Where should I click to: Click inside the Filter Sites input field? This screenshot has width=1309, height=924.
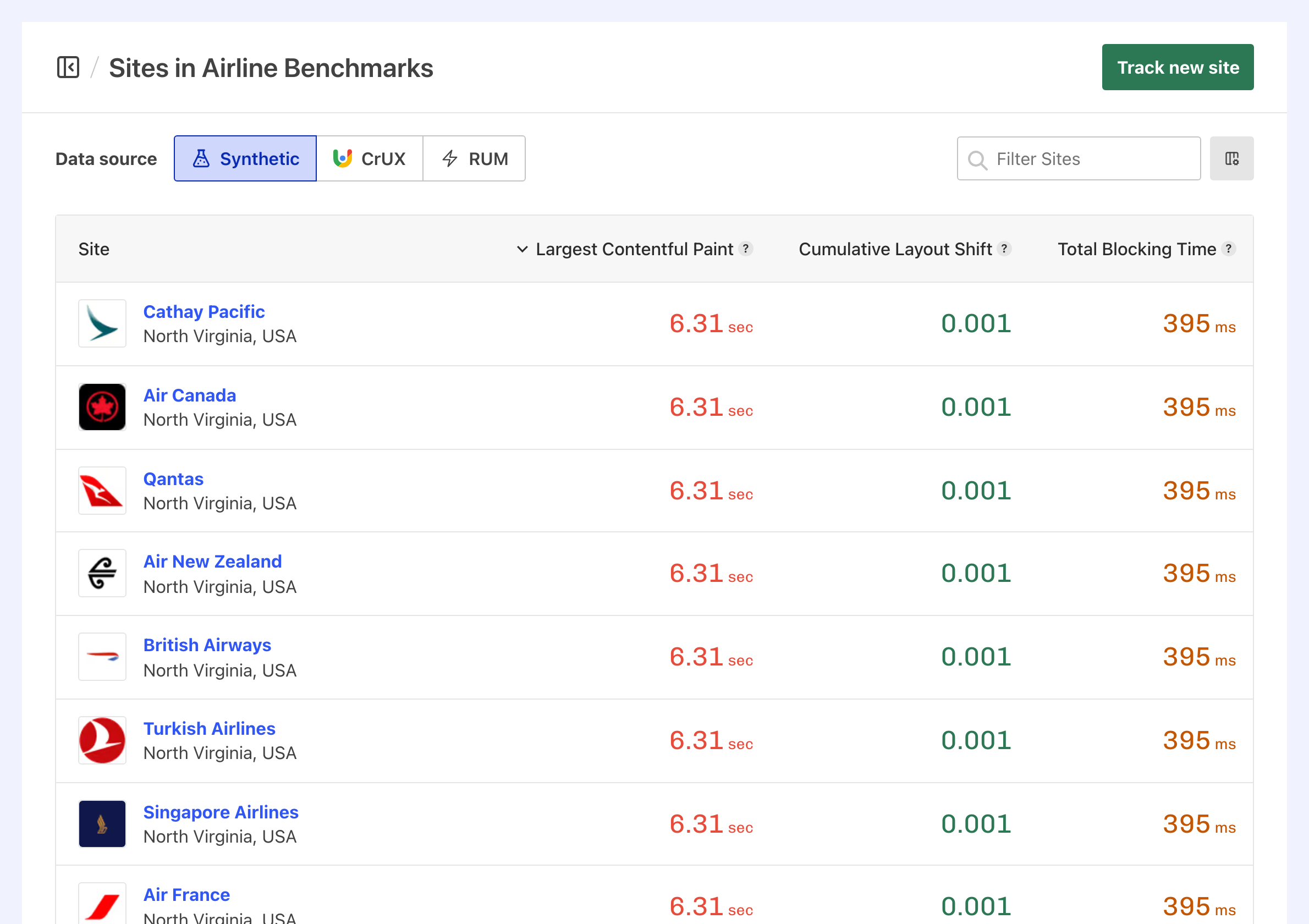click(1077, 158)
